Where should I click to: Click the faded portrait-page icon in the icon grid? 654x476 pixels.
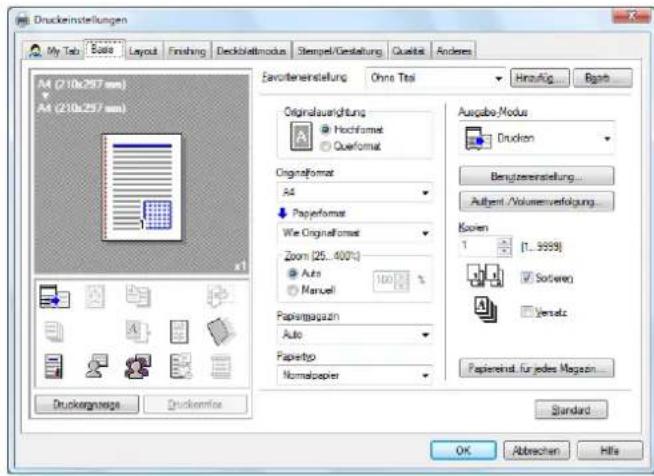click(95, 297)
